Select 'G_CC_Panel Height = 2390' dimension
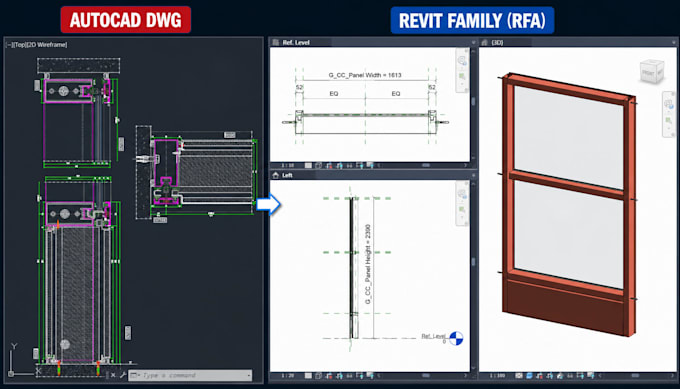The height and width of the screenshot is (389, 680). coord(368,264)
